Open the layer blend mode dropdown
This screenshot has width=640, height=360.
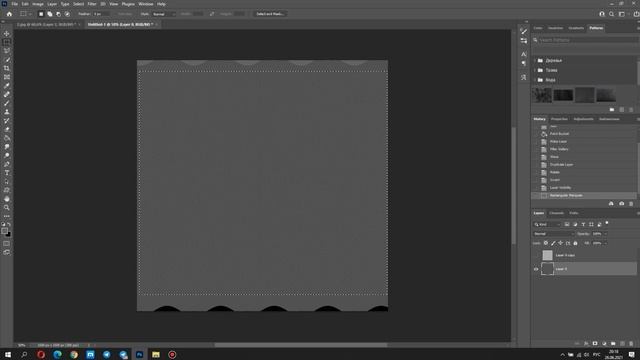click(553, 234)
